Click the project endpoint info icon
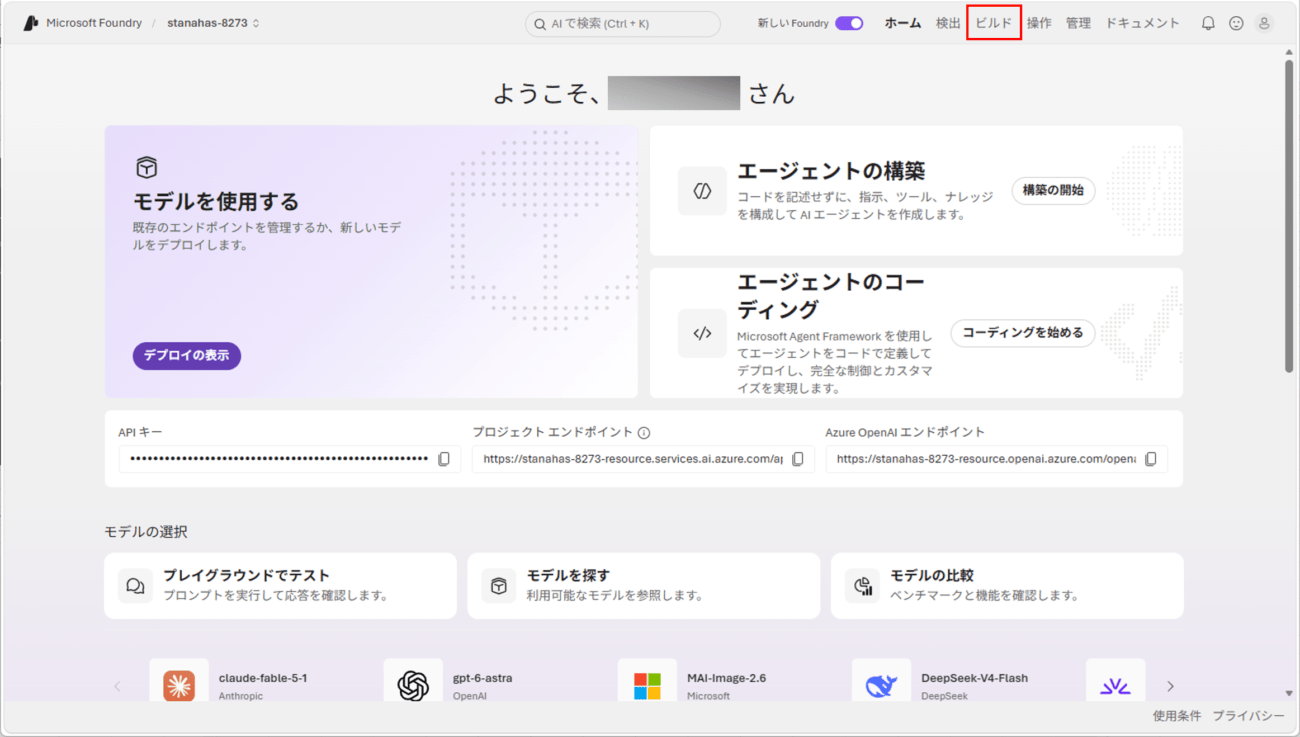Image resolution: width=1300 pixels, height=737 pixels. [x=644, y=433]
